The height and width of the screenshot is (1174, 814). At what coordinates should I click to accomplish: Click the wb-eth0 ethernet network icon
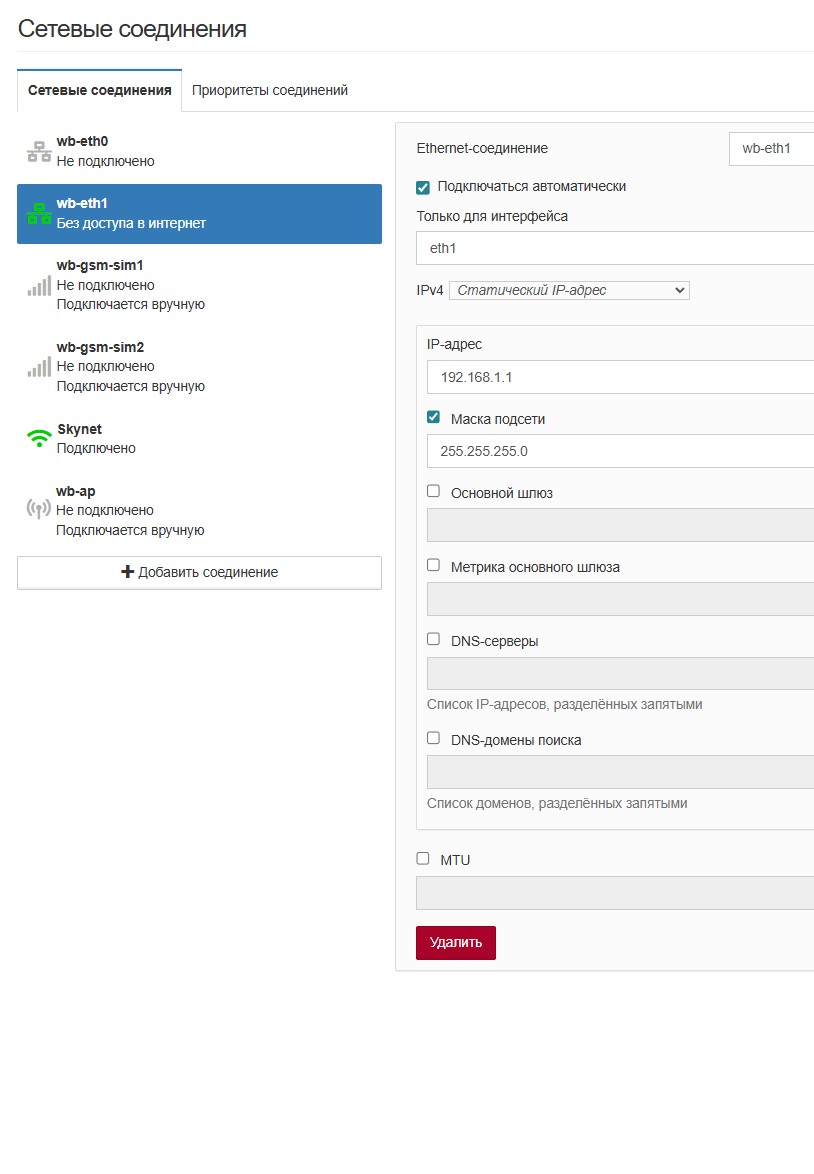click(39, 151)
